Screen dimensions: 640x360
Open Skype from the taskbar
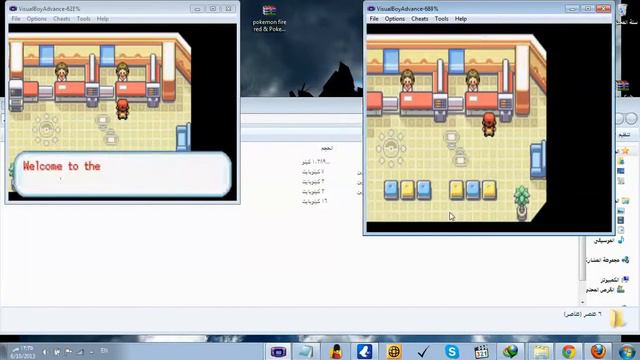coord(452,351)
